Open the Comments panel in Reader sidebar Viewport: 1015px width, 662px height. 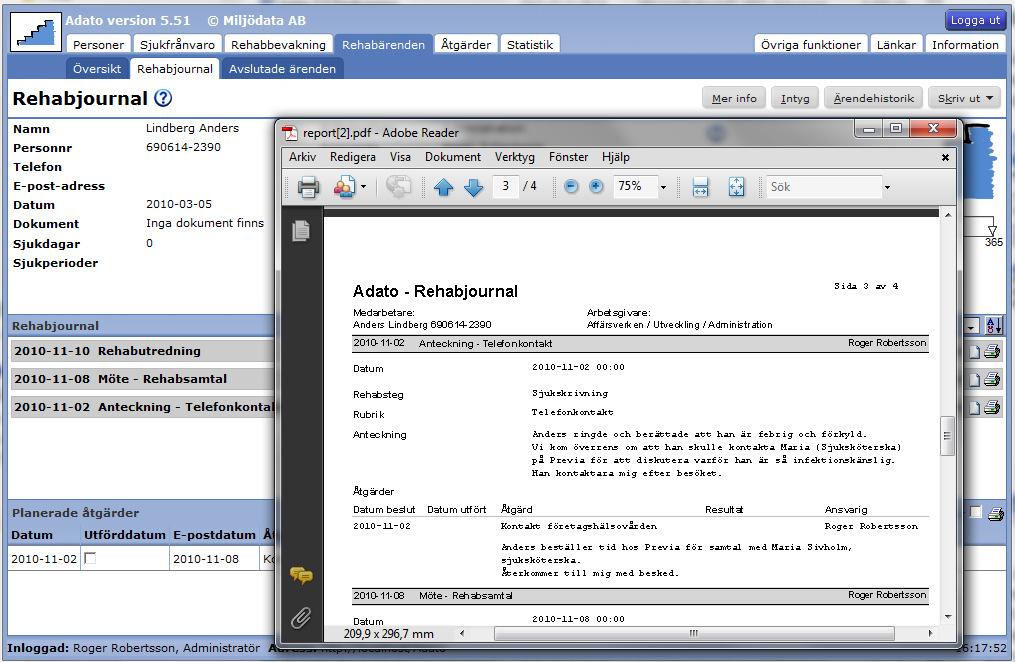tap(301, 575)
